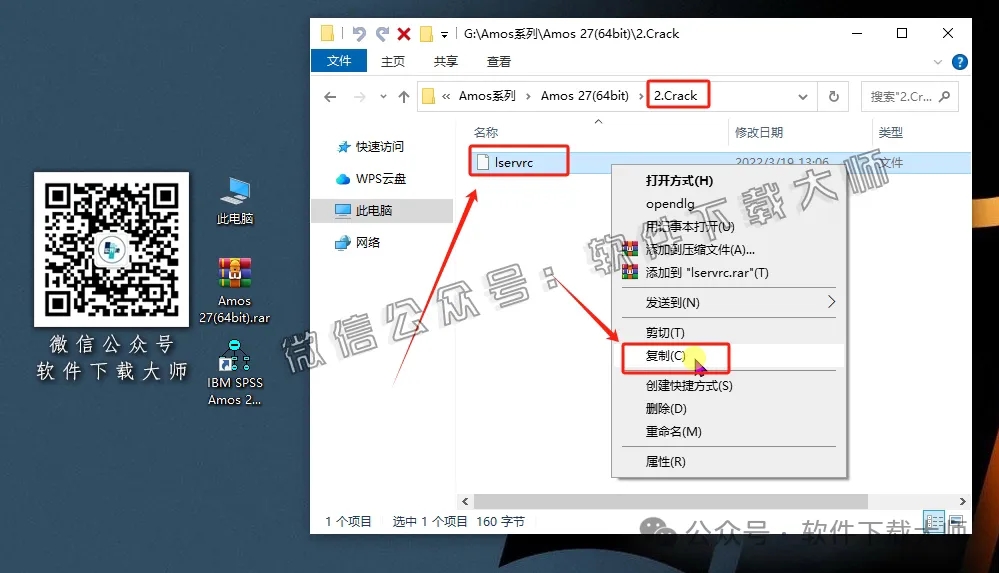Click the horizontal scrollbar thumb
Image resolution: width=999 pixels, height=573 pixels.
(x=670, y=502)
